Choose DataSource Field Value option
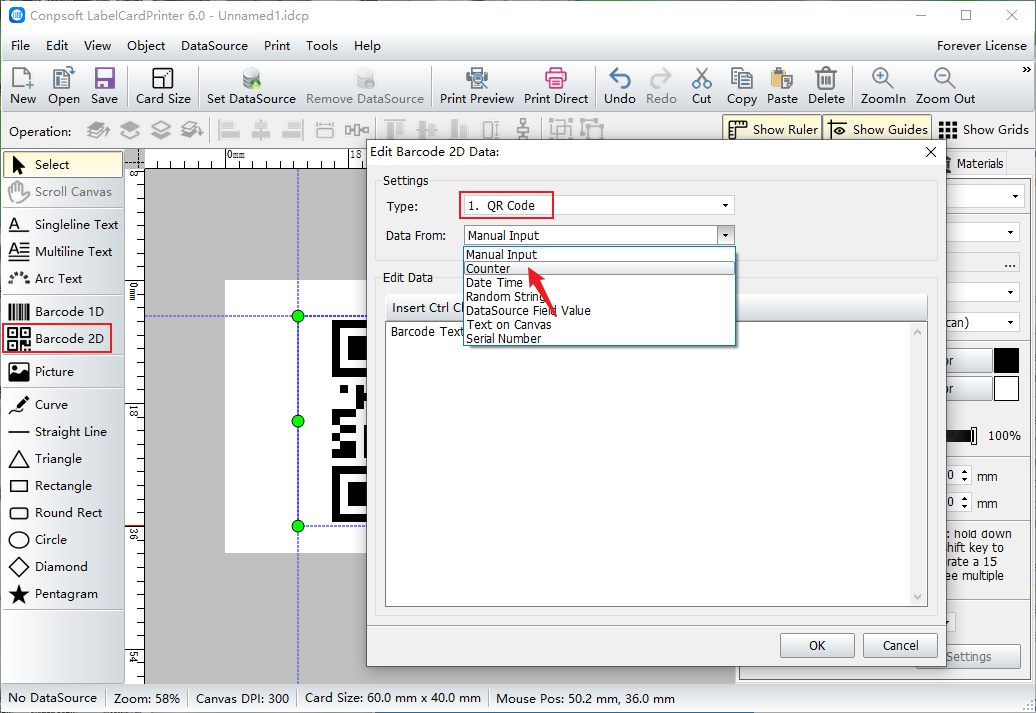 [600, 311]
